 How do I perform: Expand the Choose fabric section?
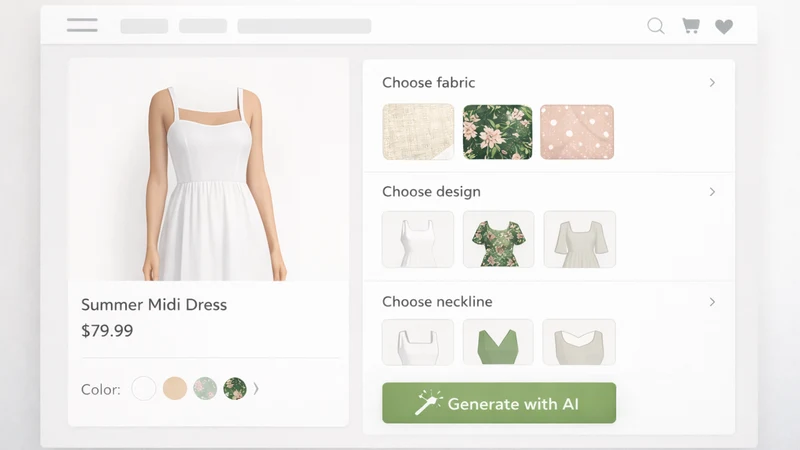(712, 83)
